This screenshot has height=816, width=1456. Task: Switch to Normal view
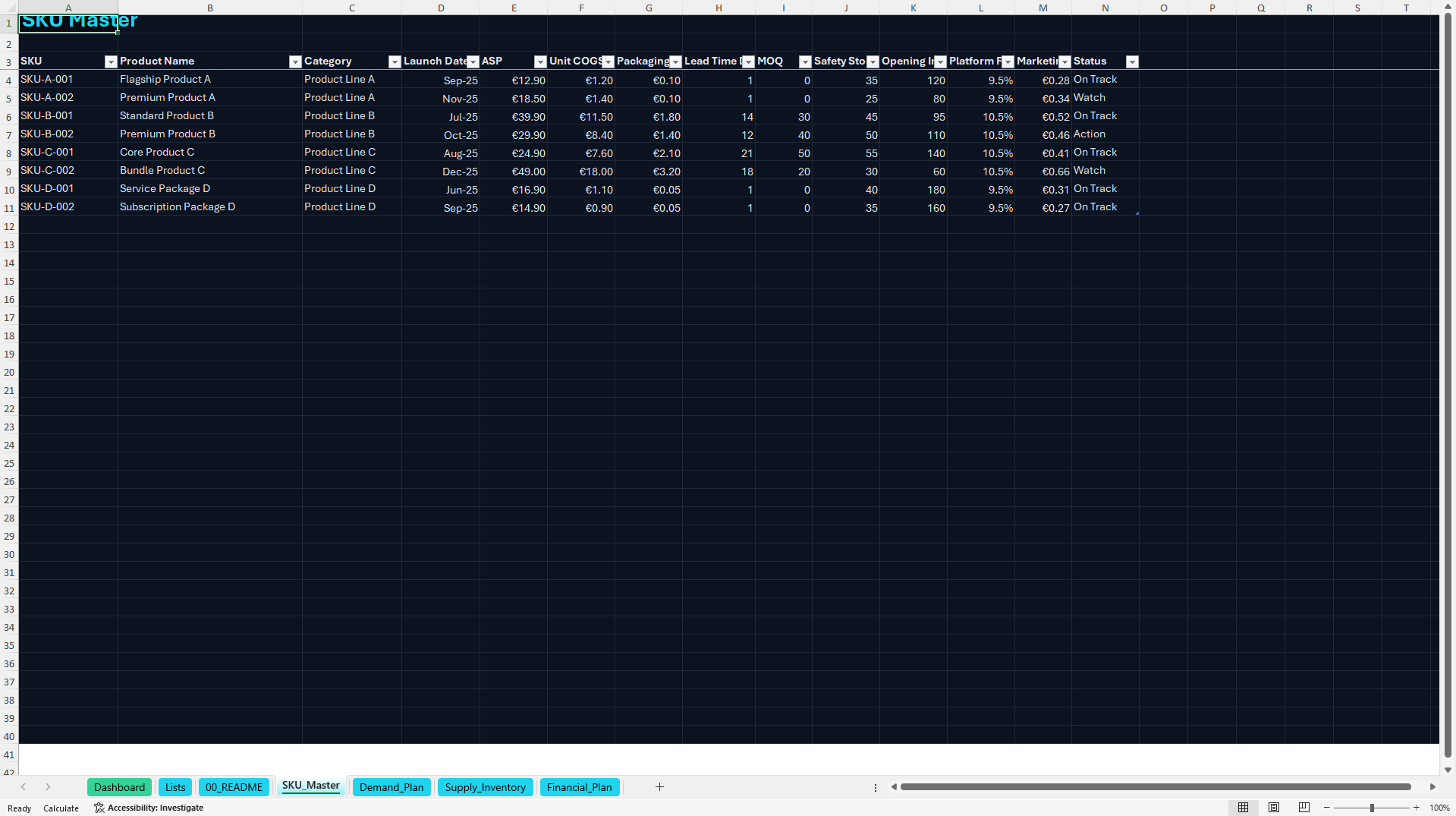1243,808
